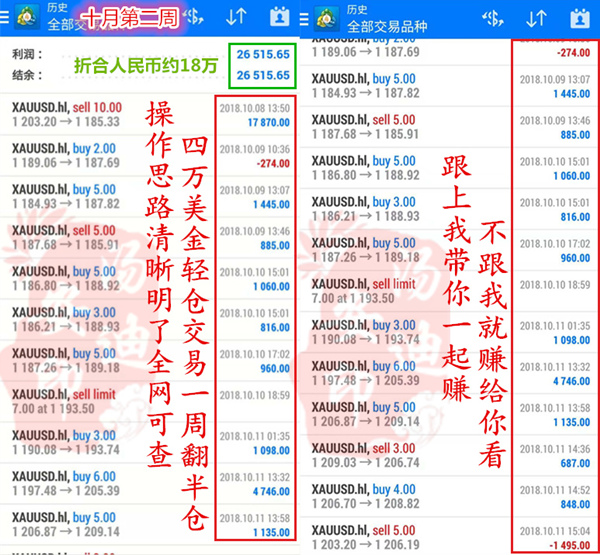Viewport: 600px width, 555px height.
Task: Open buy 5.00 at 1 206.87 in left panel
Action: (149, 524)
